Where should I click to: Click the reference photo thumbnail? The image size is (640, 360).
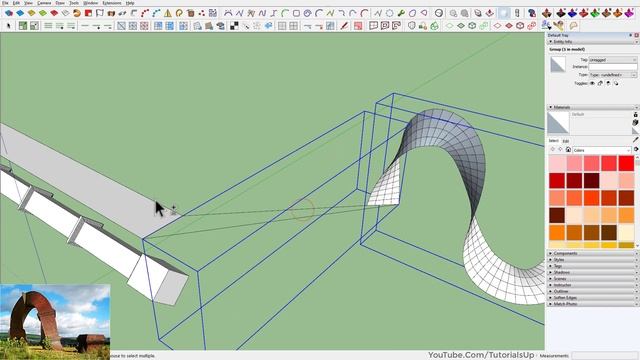tap(55, 322)
